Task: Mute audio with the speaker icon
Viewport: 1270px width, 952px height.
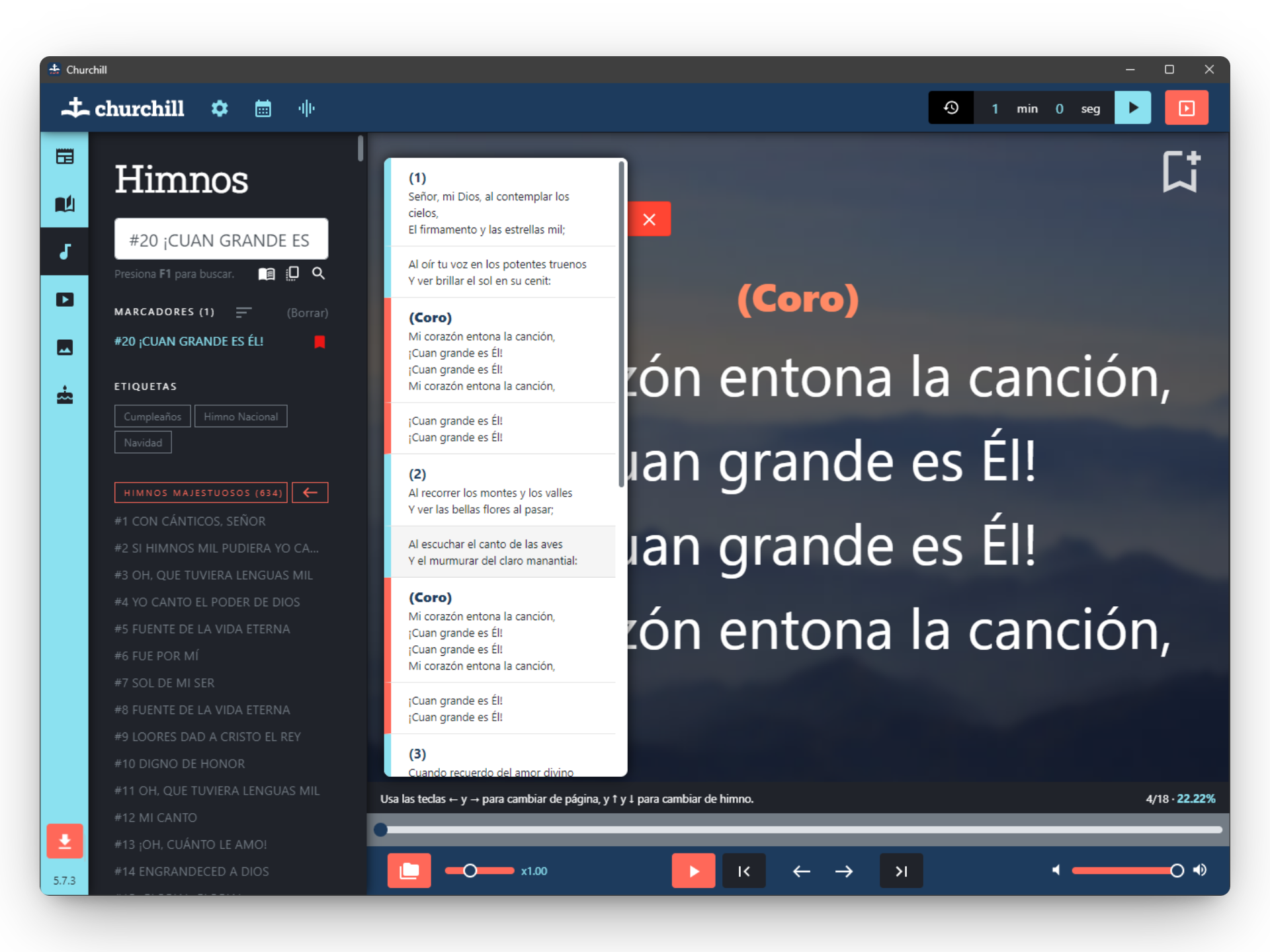Action: click(1056, 871)
